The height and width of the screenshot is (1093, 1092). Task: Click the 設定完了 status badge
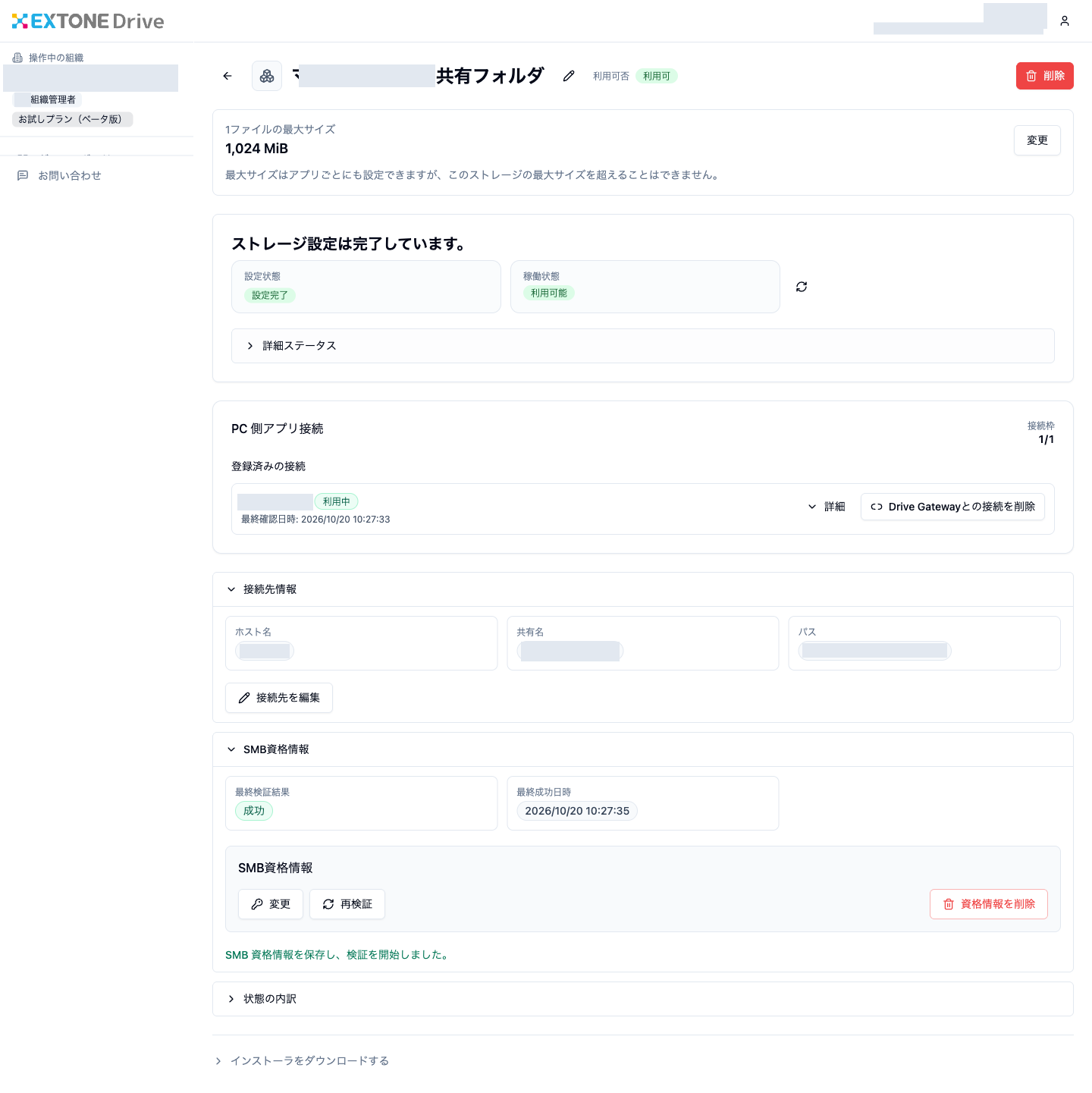coord(270,295)
